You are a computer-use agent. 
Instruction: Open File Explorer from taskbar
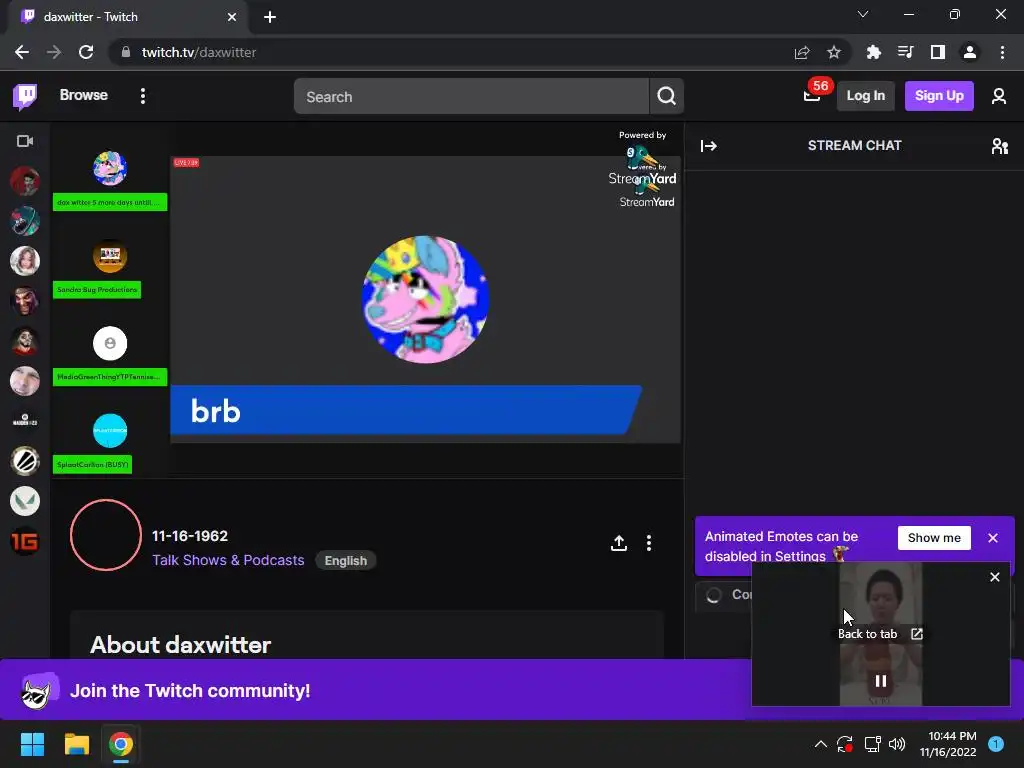tap(76, 744)
